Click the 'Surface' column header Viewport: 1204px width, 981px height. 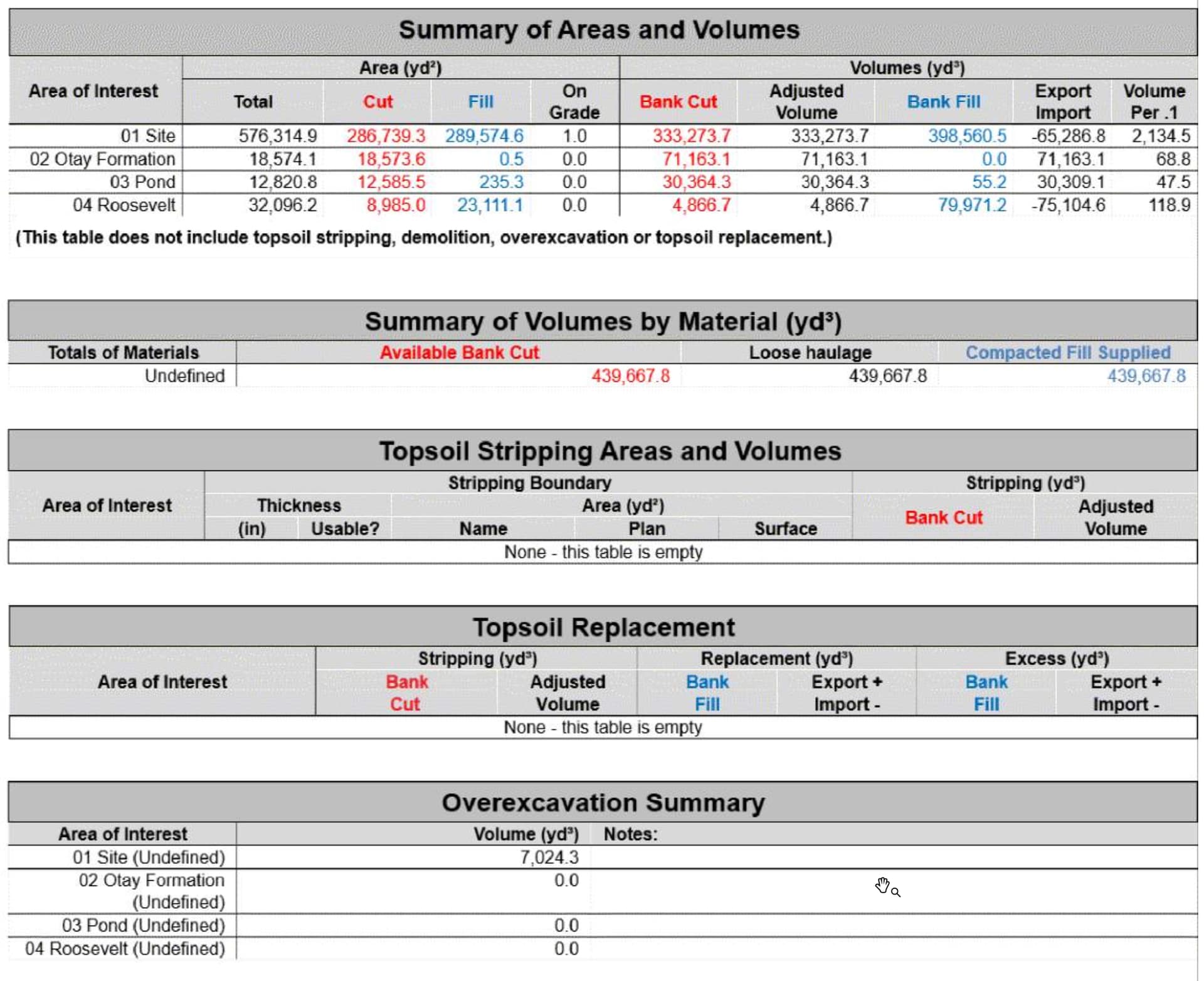(786, 529)
